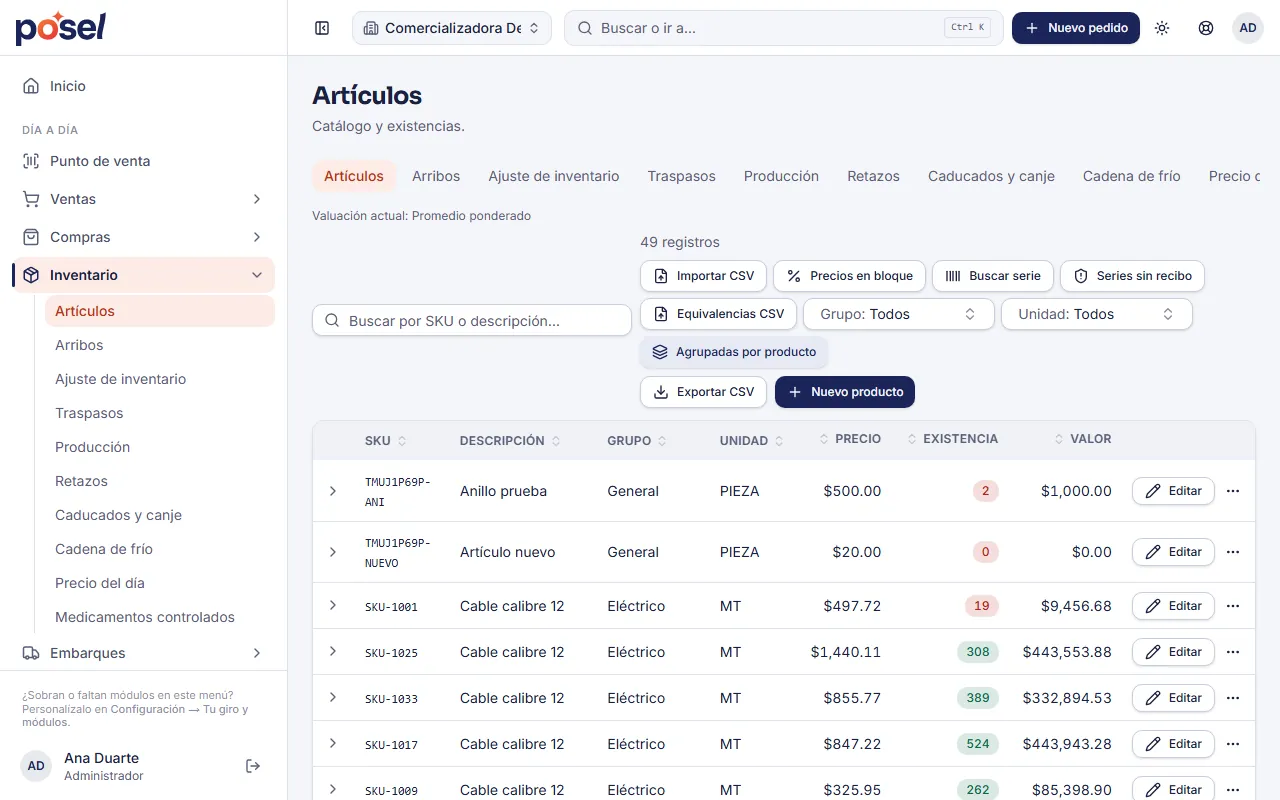Click the Posel logo
This screenshot has width=1280, height=800.
60,28
